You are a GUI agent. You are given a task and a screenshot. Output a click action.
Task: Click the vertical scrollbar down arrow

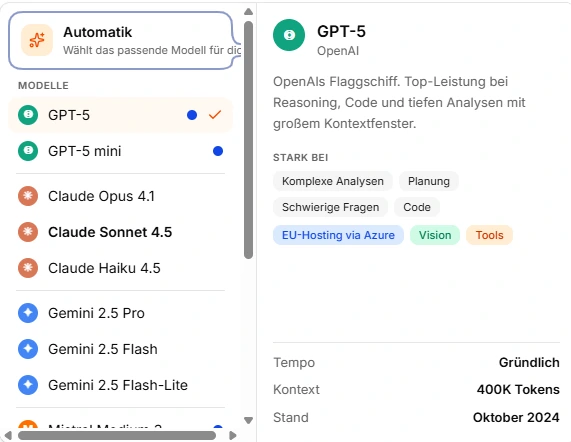click(x=248, y=421)
